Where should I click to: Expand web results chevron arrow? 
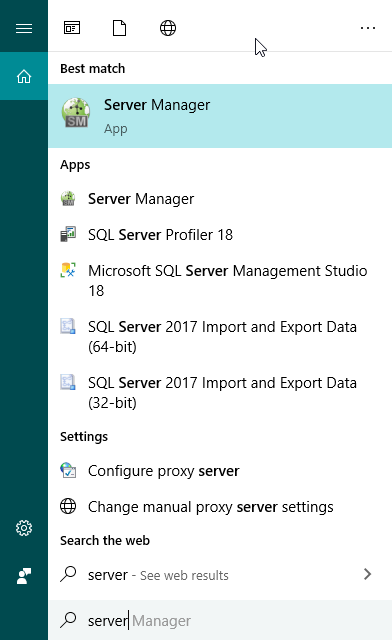pyautogui.click(x=368, y=574)
